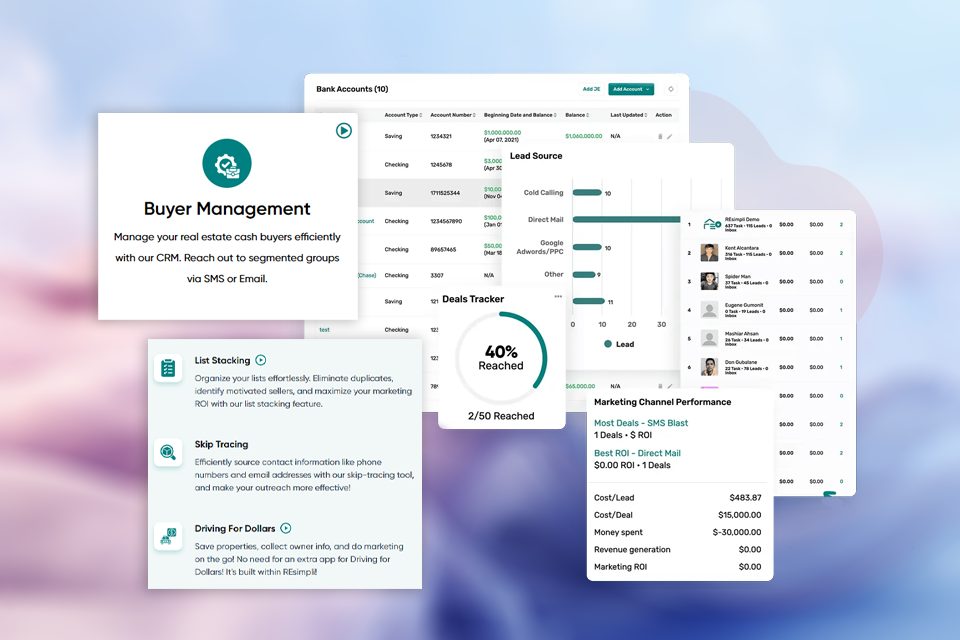The height and width of the screenshot is (640, 960).
Task: Click the List Stacking clipboard icon
Action: tap(168, 368)
